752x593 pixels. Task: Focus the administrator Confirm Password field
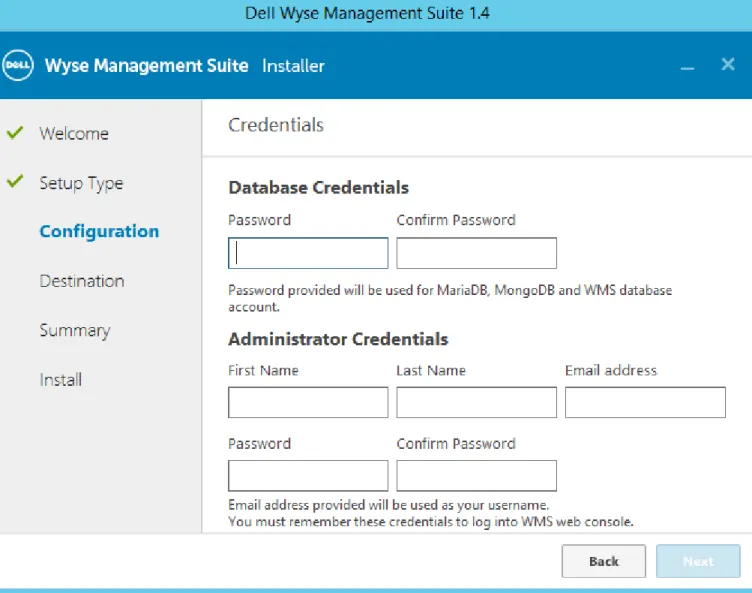(x=477, y=475)
